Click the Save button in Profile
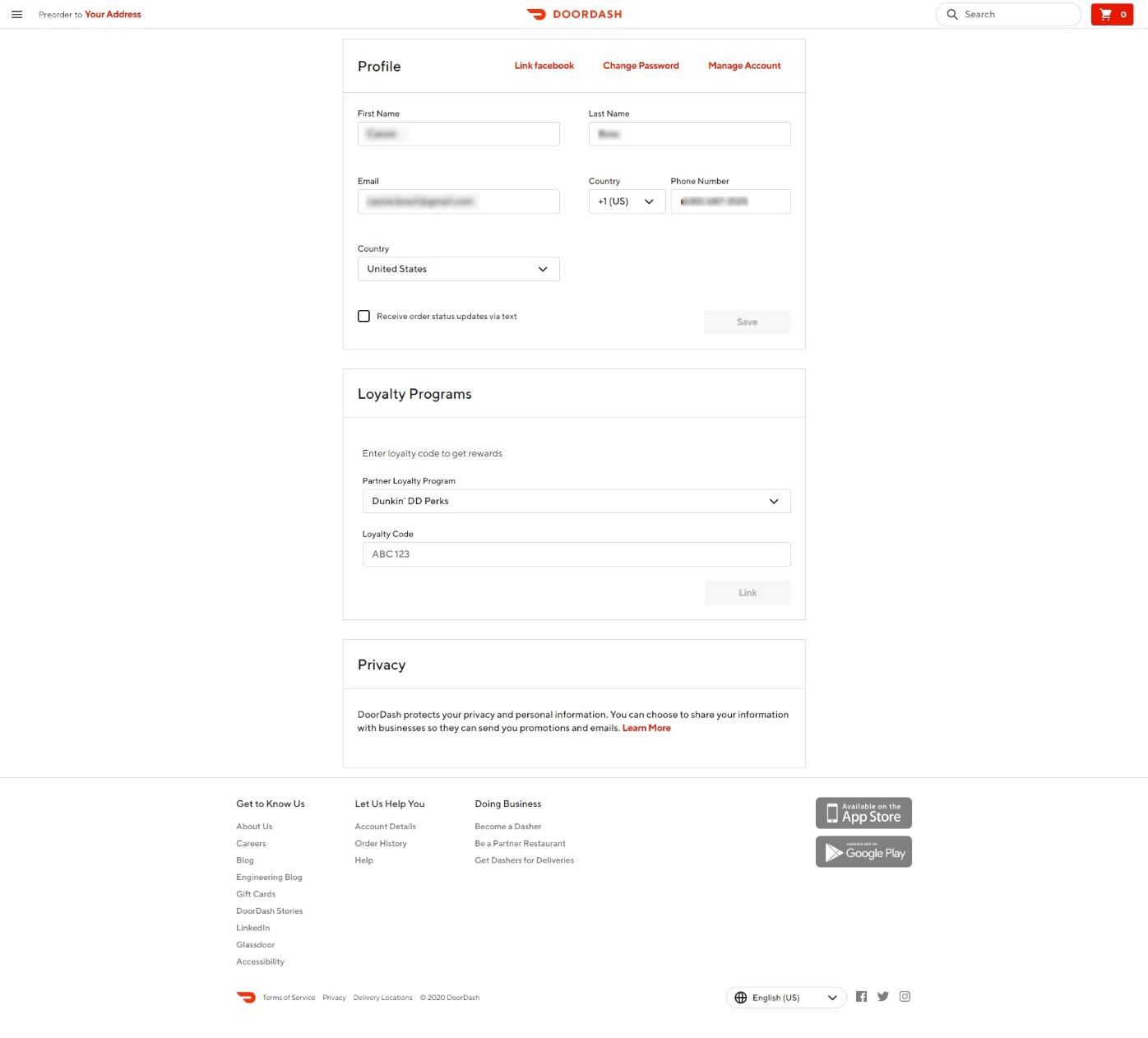1148x1038 pixels. [747, 322]
